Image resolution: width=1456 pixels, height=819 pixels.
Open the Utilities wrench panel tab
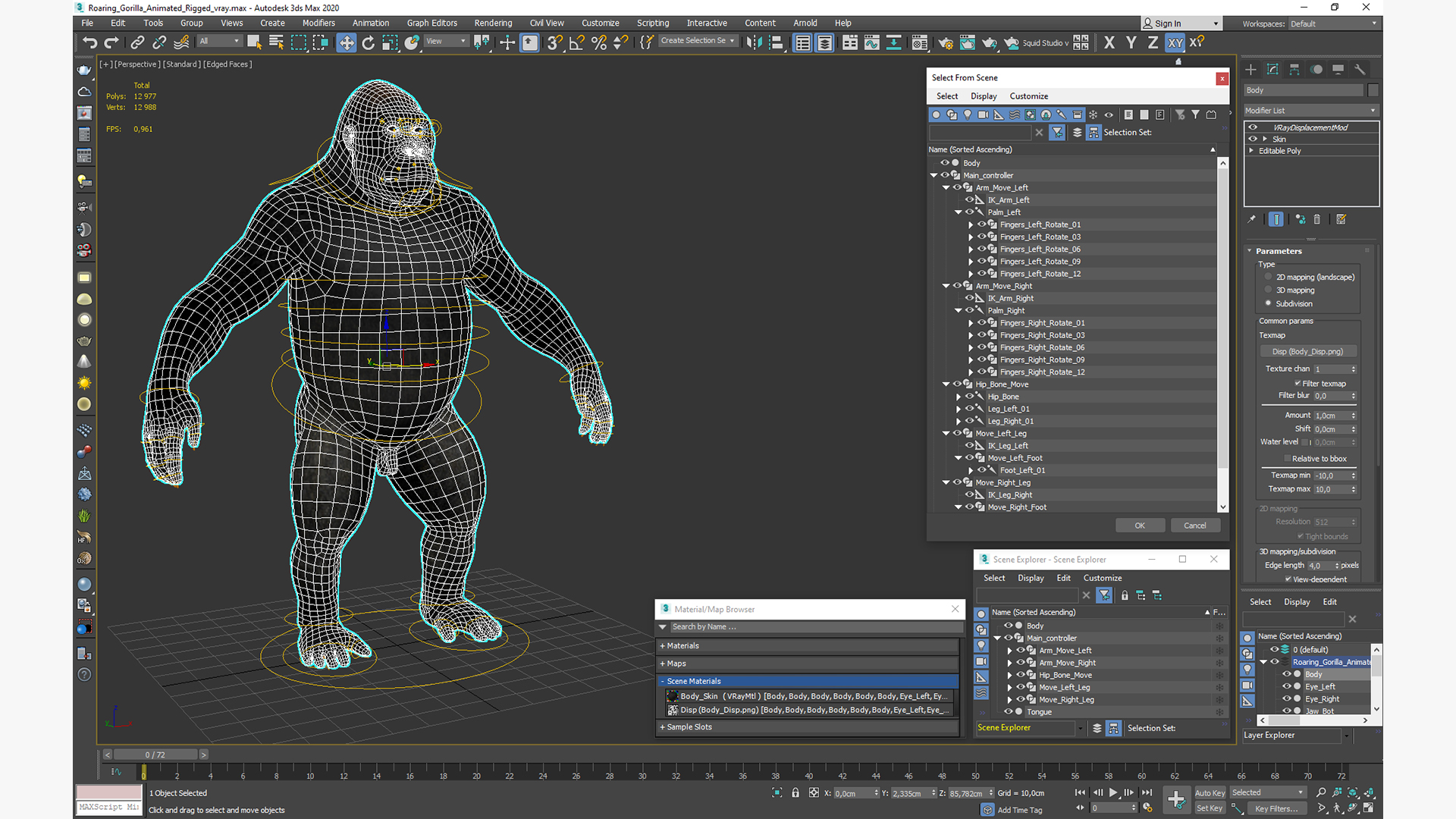tap(1360, 69)
